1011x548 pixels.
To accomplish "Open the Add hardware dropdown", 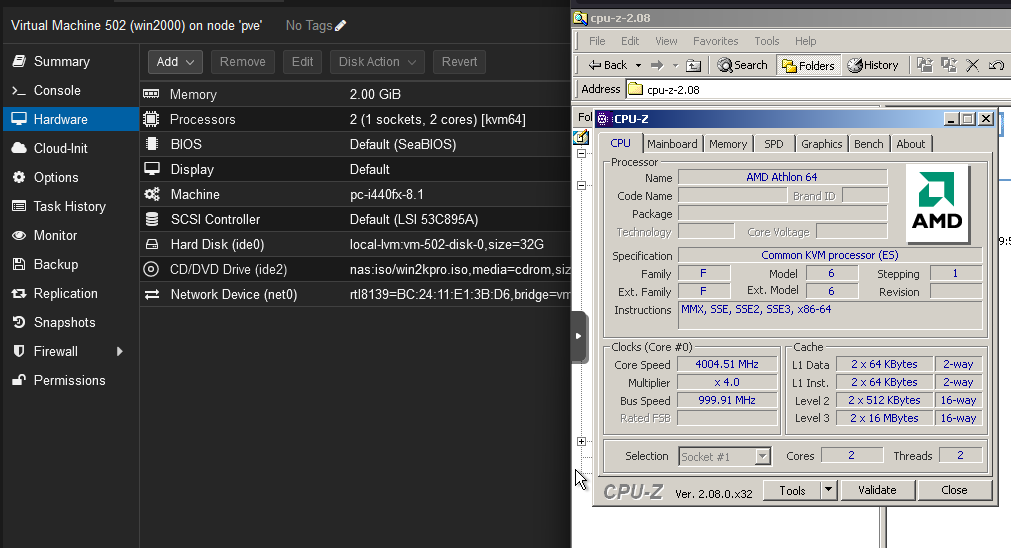I will click(x=176, y=62).
